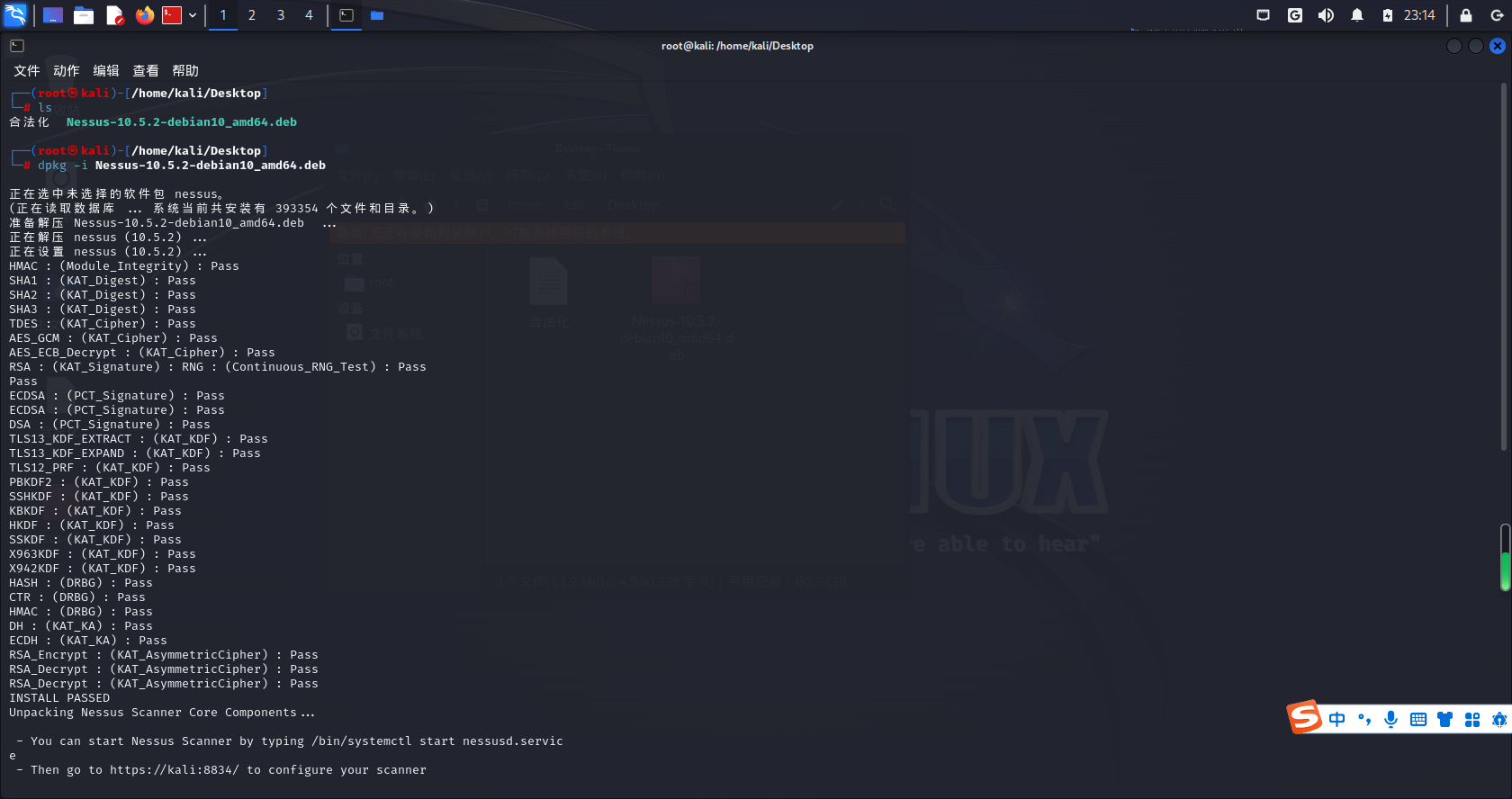1512x799 pixels.
Task: Open the 文件 menu in terminal
Action: click(27, 71)
